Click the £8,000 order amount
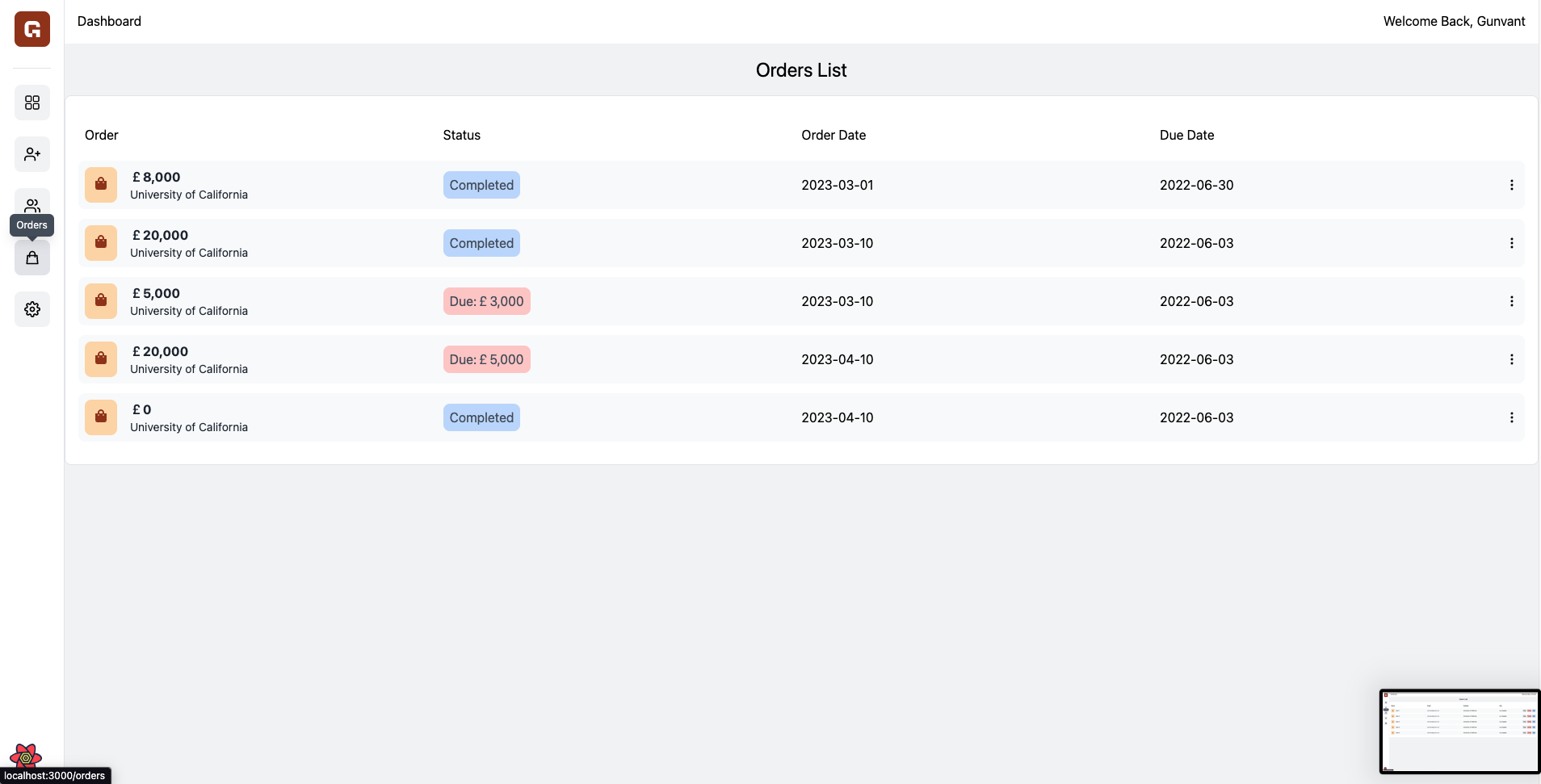Screen dimensions: 1541x784 pos(156,177)
